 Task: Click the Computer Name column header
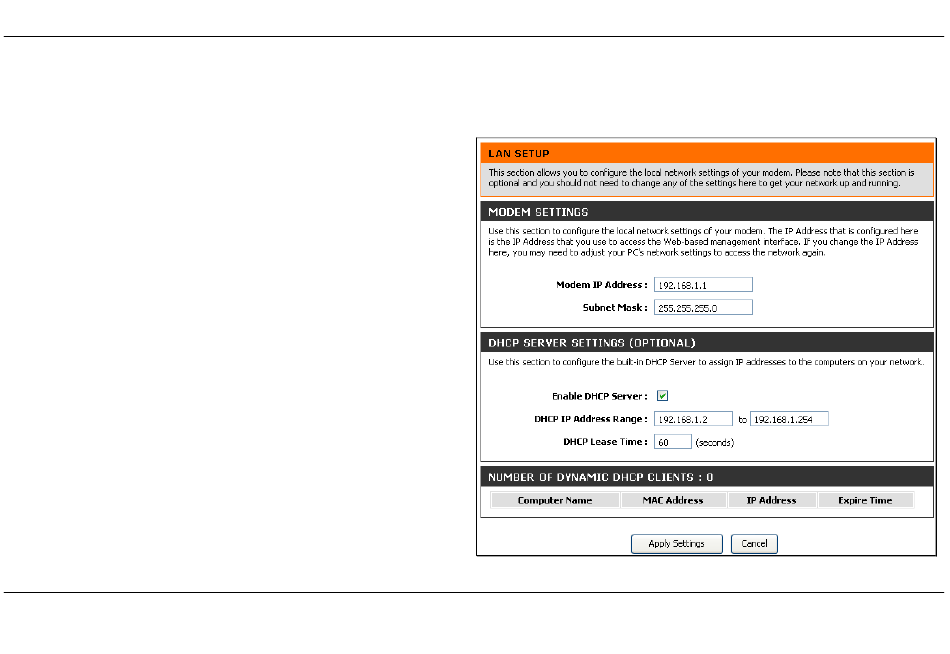point(554,500)
